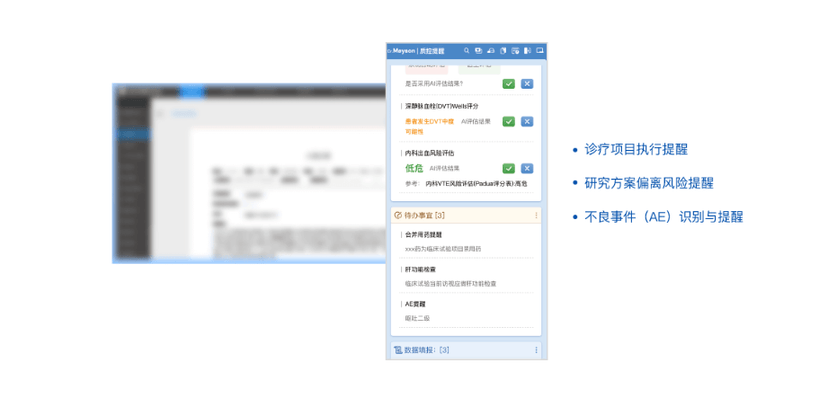Click the search magnifier icon in Mayson header

tap(467, 51)
